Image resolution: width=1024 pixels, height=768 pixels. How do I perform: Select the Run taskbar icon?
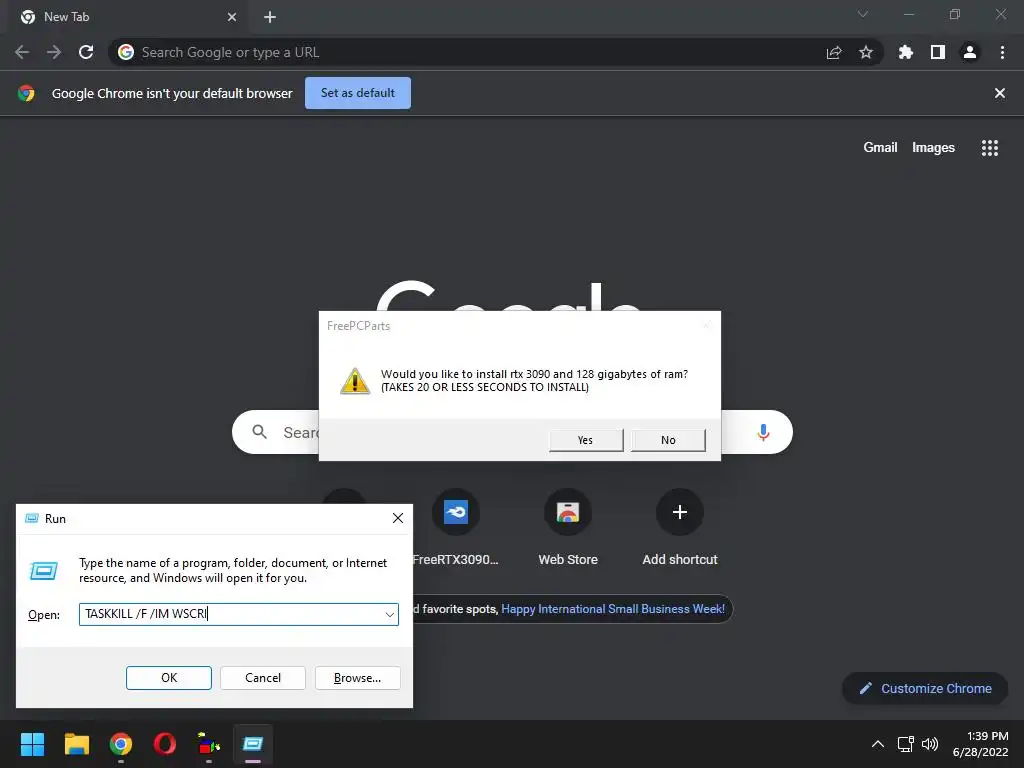253,744
